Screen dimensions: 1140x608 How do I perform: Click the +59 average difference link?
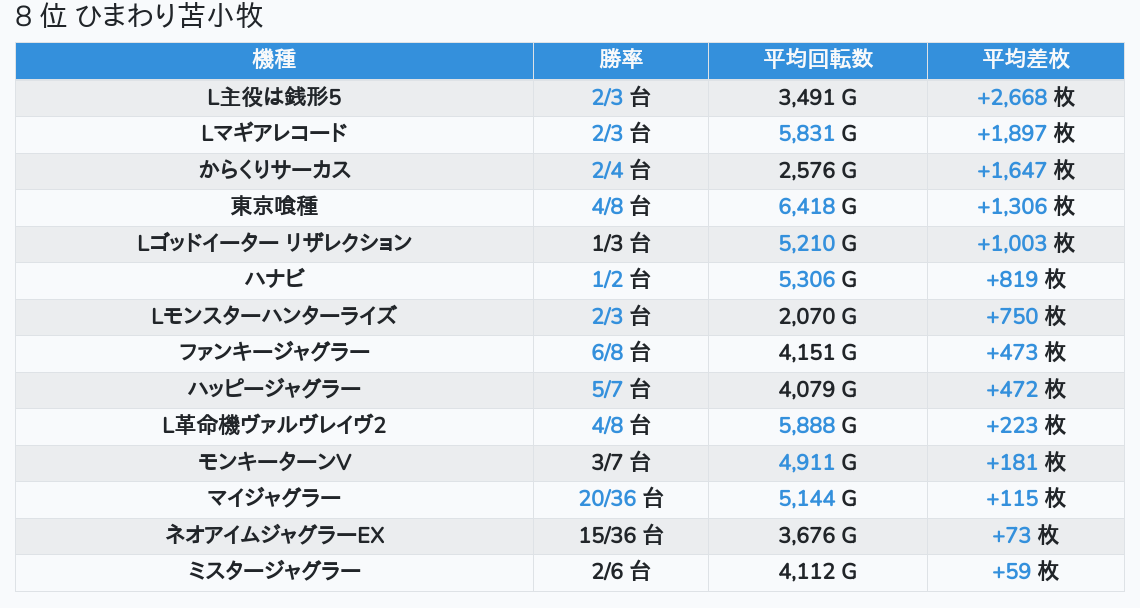tap(1011, 572)
